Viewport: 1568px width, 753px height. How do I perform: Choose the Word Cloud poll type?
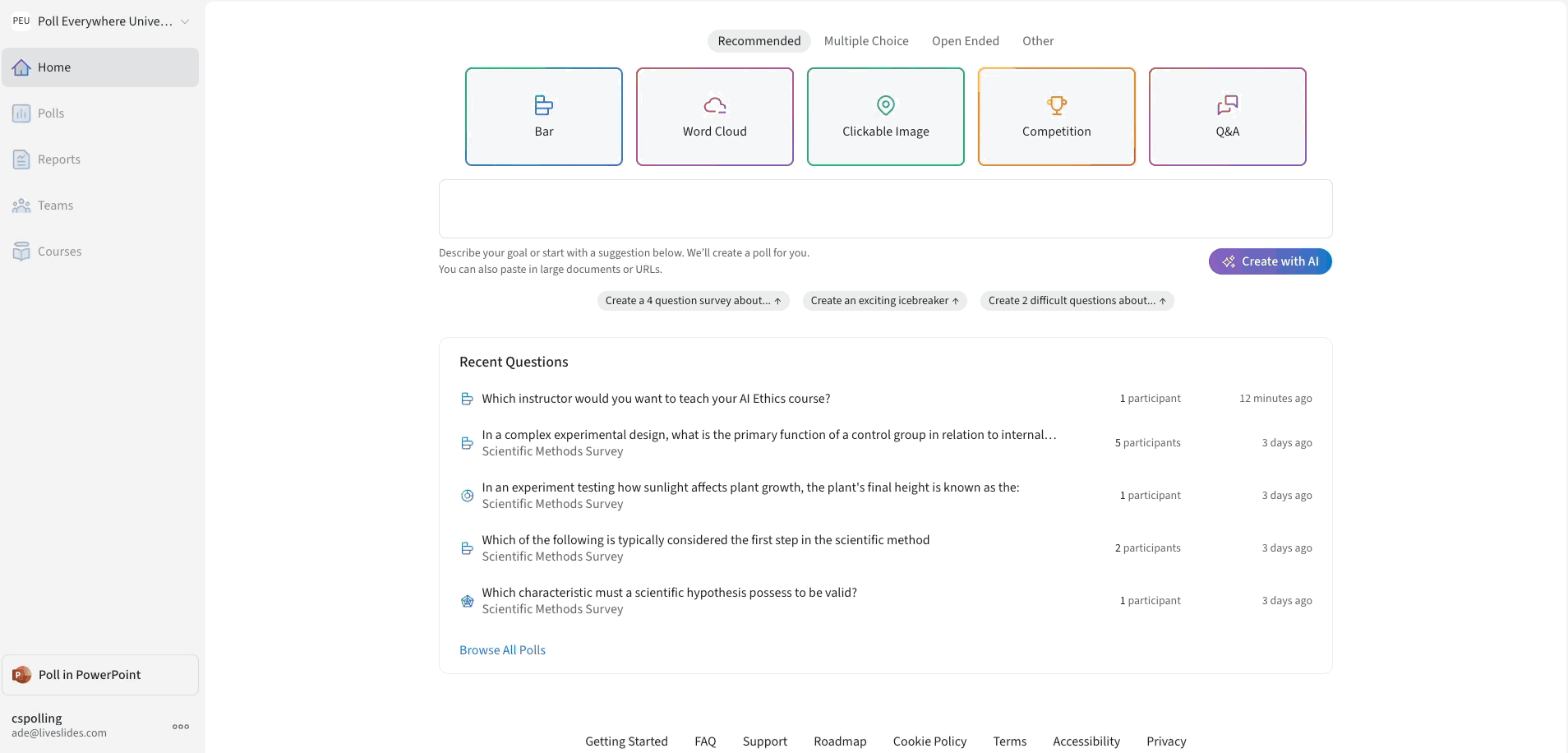click(715, 117)
